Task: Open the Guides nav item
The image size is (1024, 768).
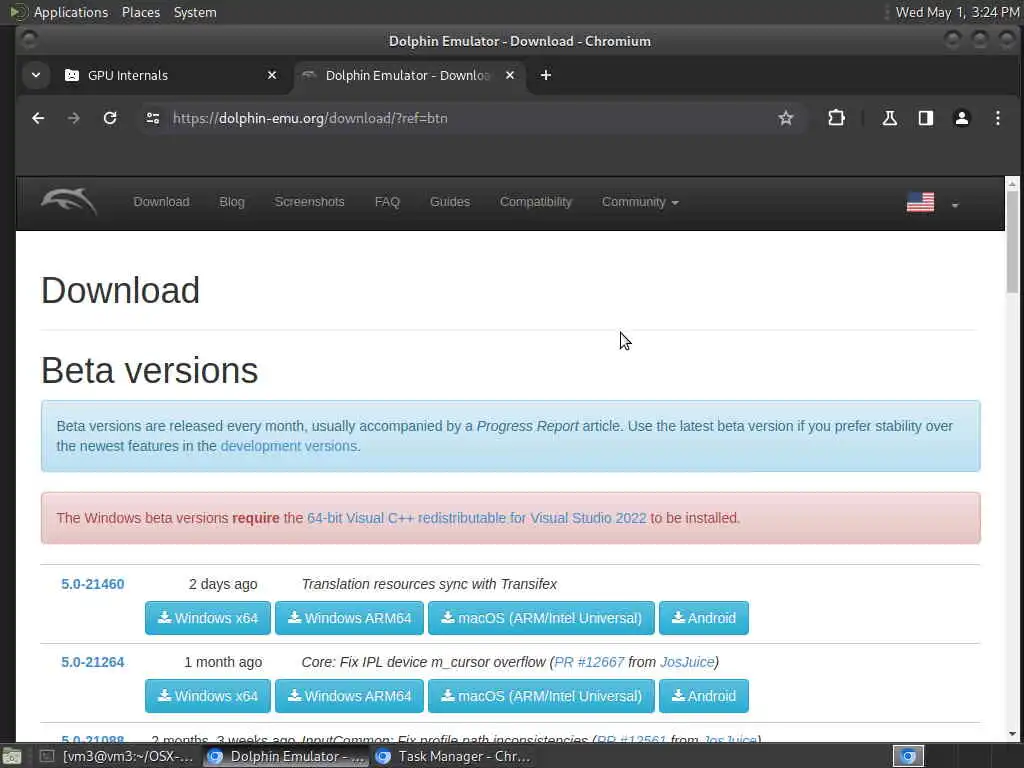Action: (x=450, y=202)
